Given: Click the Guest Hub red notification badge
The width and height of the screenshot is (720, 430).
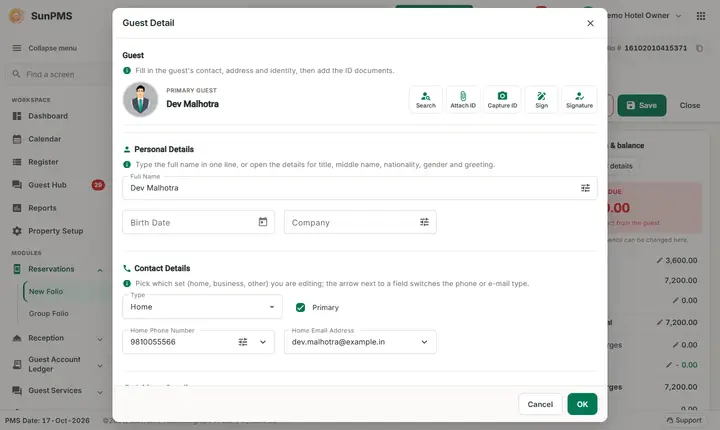Looking at the screenshot, I should [x=98, y=185].
